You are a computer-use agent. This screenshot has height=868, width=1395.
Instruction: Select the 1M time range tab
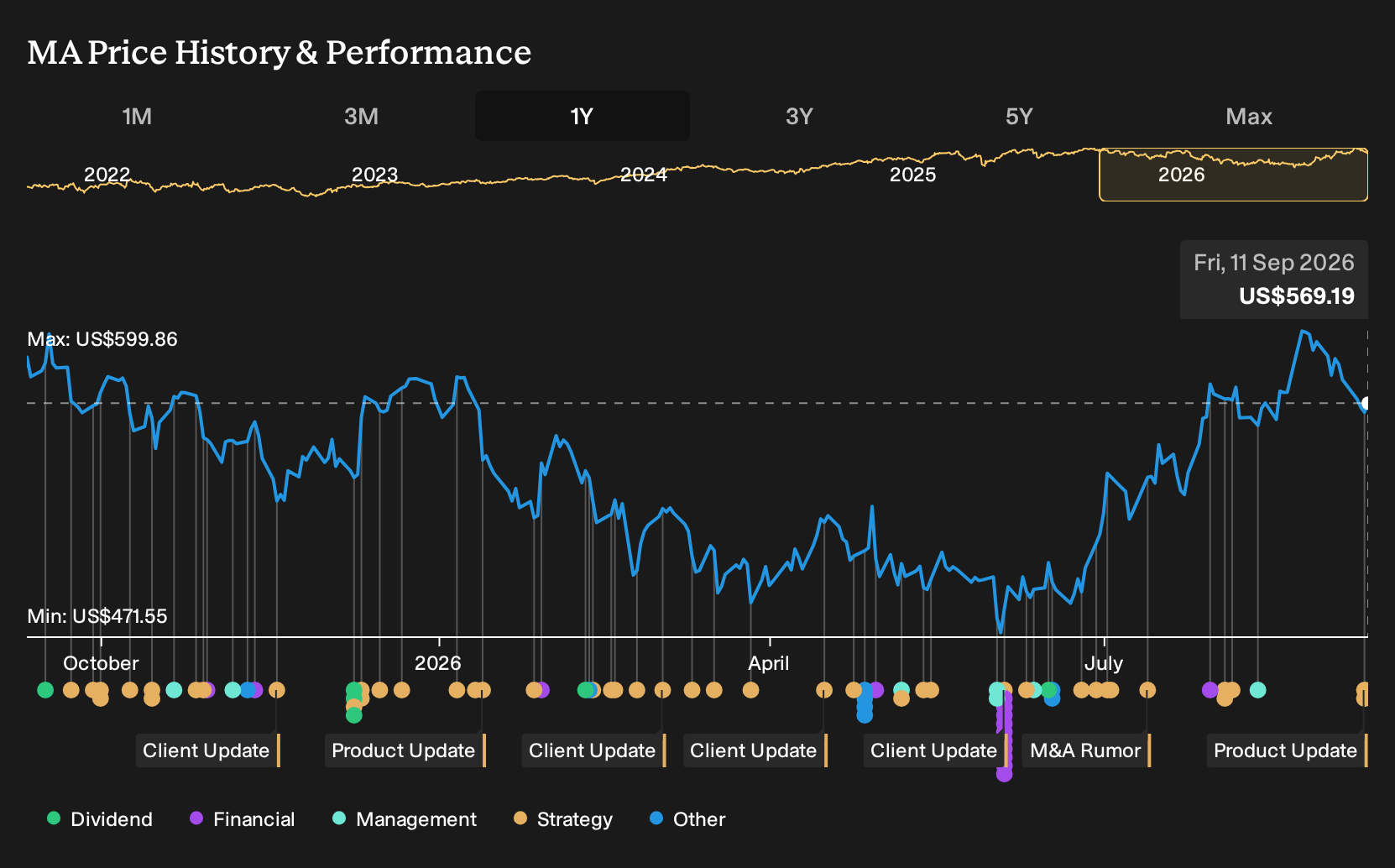click(x=137, y=116)
